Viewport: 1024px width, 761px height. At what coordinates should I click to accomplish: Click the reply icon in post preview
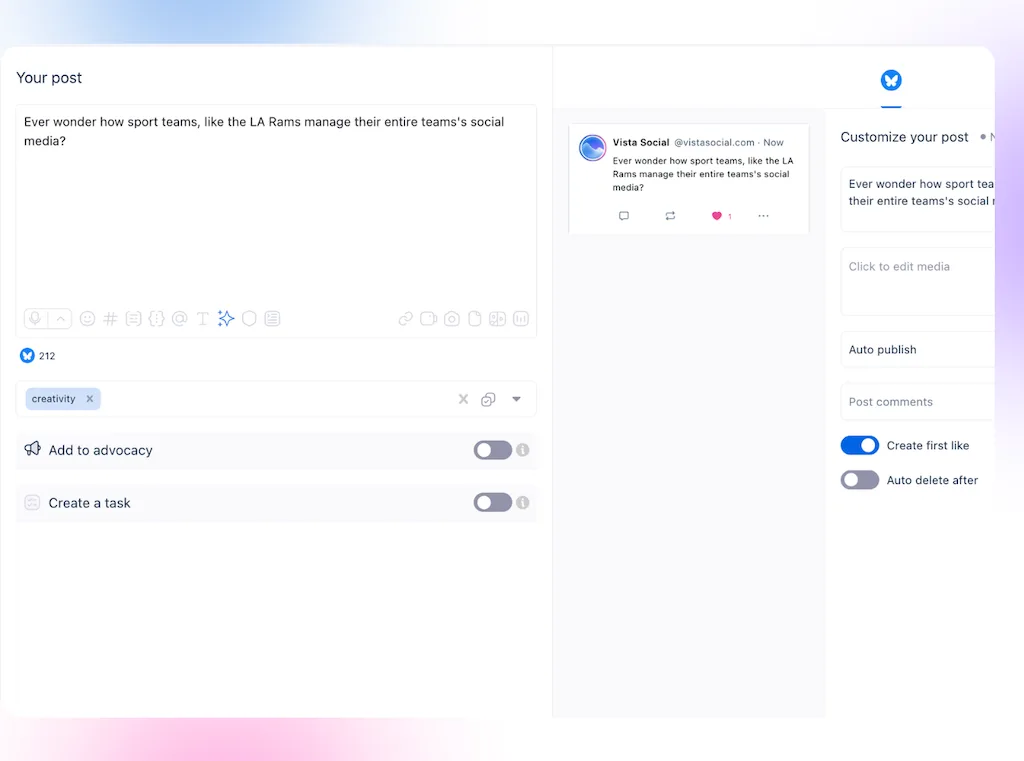(x=624, y=216)
